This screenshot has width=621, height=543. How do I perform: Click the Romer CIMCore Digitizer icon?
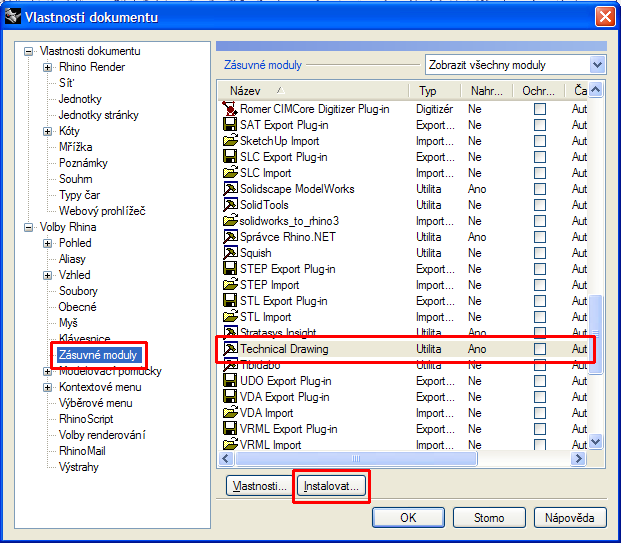pos(230,109)
